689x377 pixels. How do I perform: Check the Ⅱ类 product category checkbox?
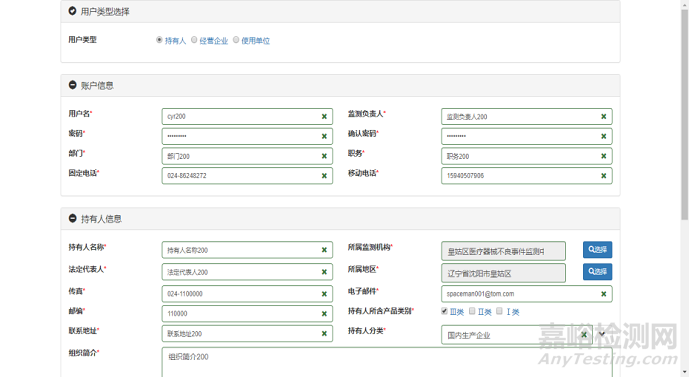click(472, 311)
